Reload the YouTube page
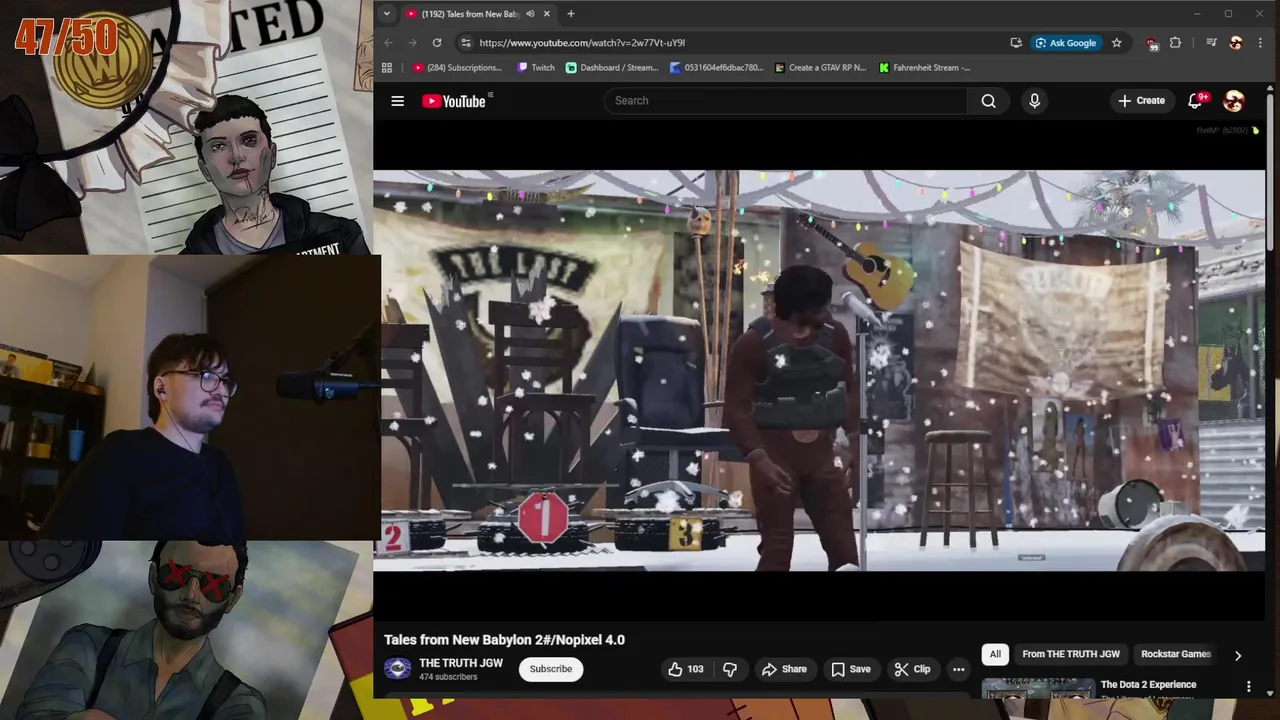The image size is (1280, 720). click(x=437, y=43)
